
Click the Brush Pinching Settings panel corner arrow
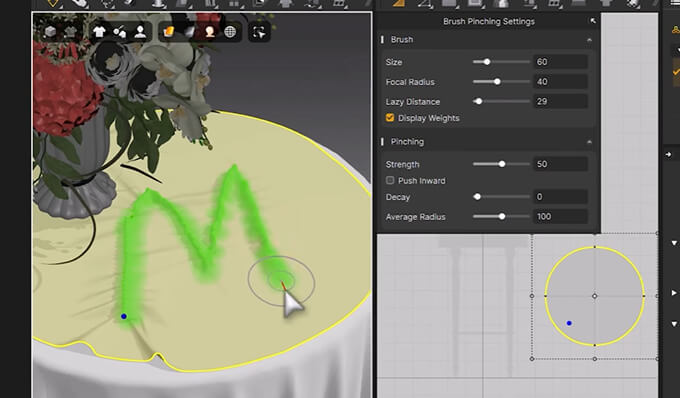coord(593,21)
